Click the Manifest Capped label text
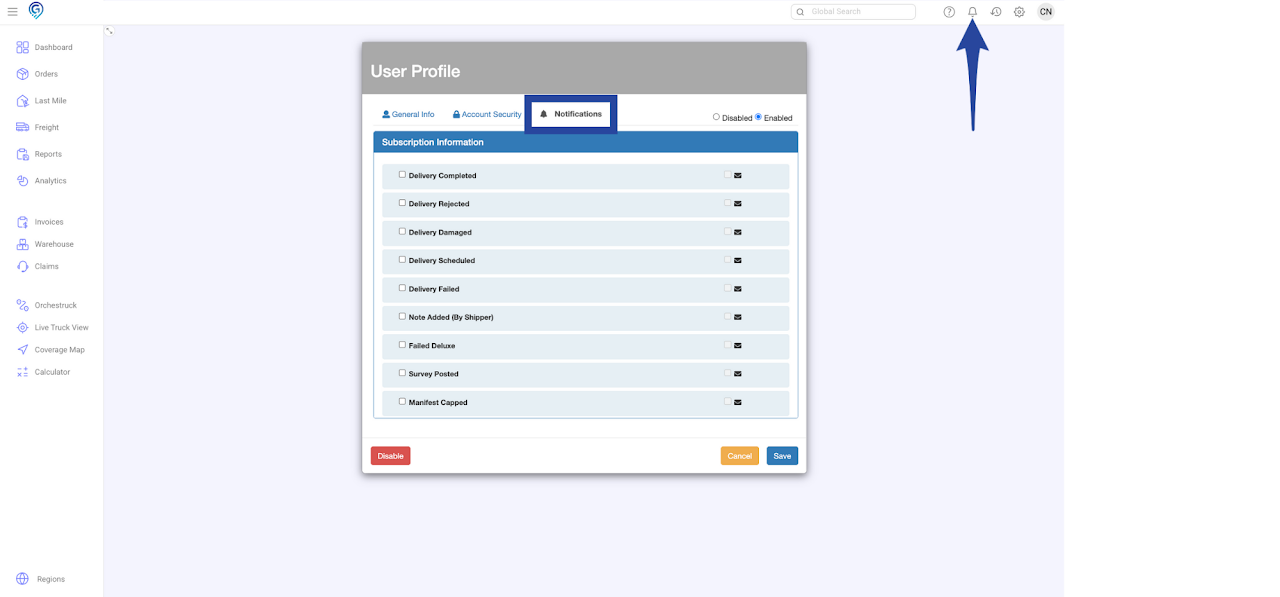 coord(438,402)
